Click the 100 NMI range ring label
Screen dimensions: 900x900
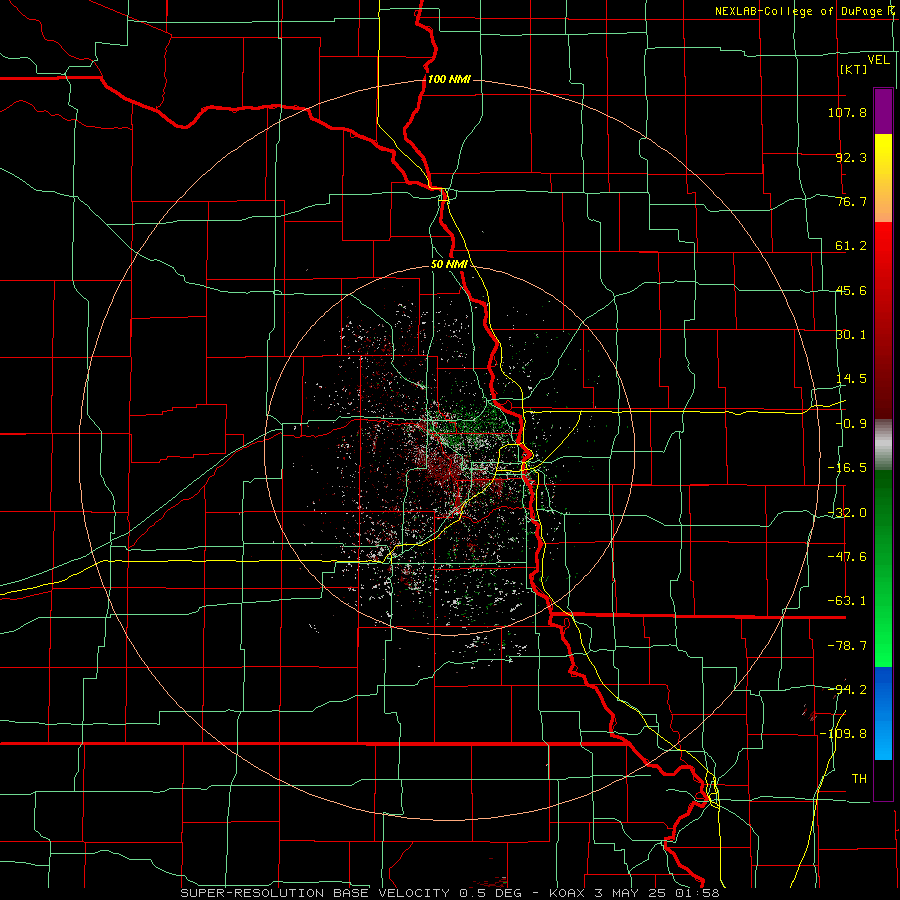tap(449, 79)
